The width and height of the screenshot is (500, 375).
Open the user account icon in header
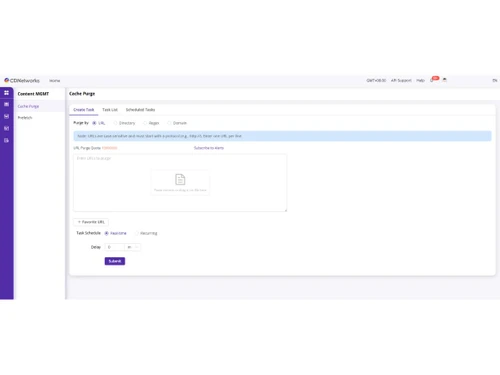coord(445,80)
